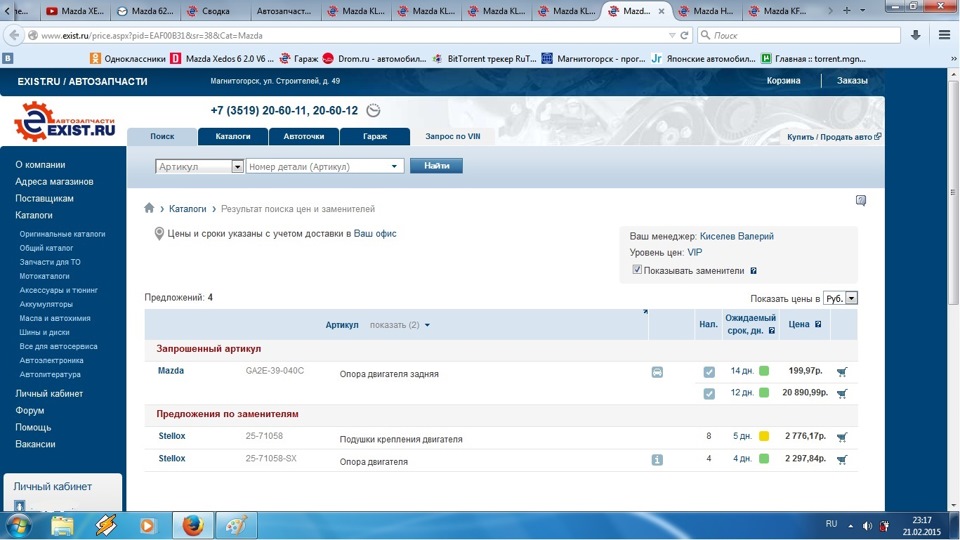Open info icon for Stellox 25-71058-SX
Screen dimensions: 960x540
pyautogui.click(x=657, y=460)
